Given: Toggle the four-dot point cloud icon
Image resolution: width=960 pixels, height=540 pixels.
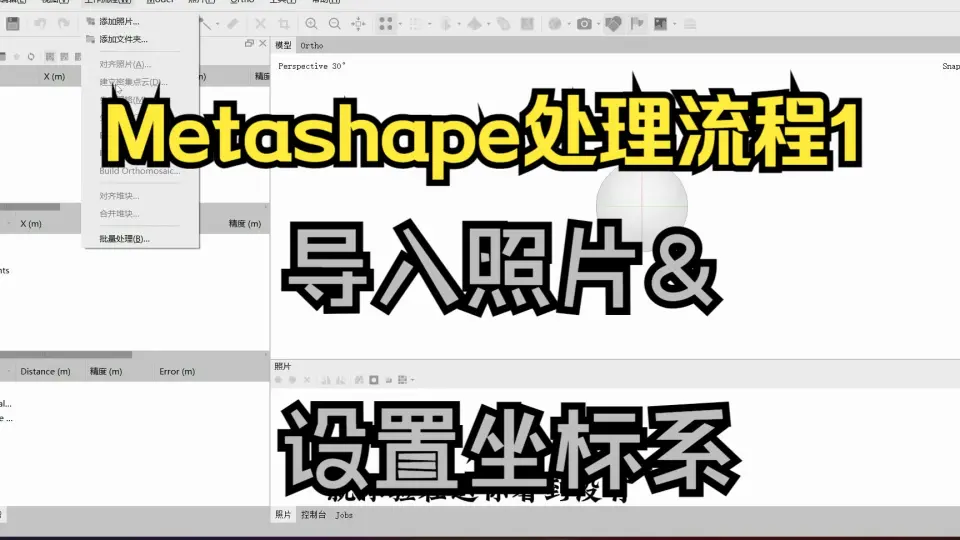Looking at the screenshot, I should tap(386, 24).
